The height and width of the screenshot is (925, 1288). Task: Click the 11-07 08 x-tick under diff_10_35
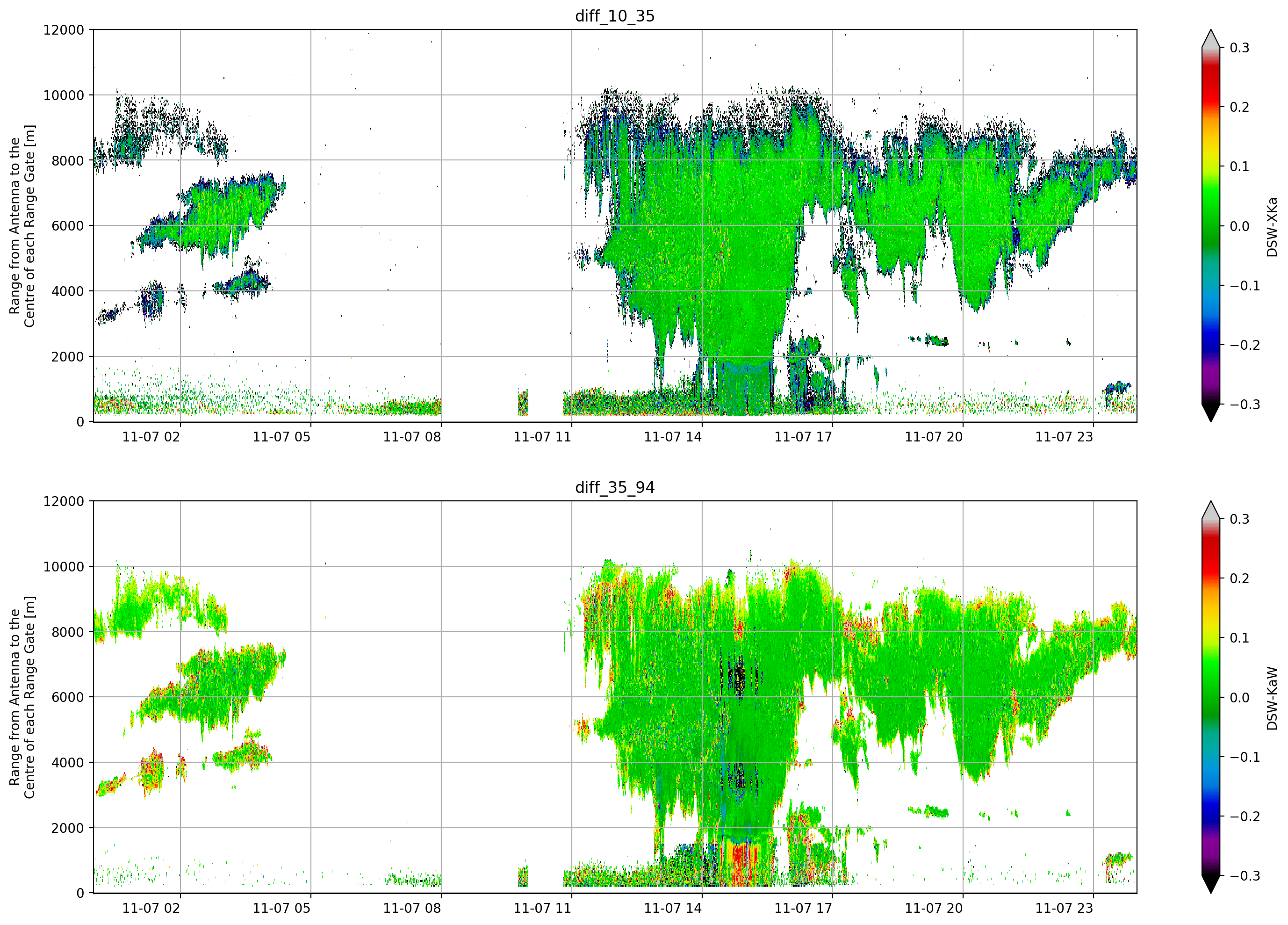pyautogui.click(x=412, y=437)
